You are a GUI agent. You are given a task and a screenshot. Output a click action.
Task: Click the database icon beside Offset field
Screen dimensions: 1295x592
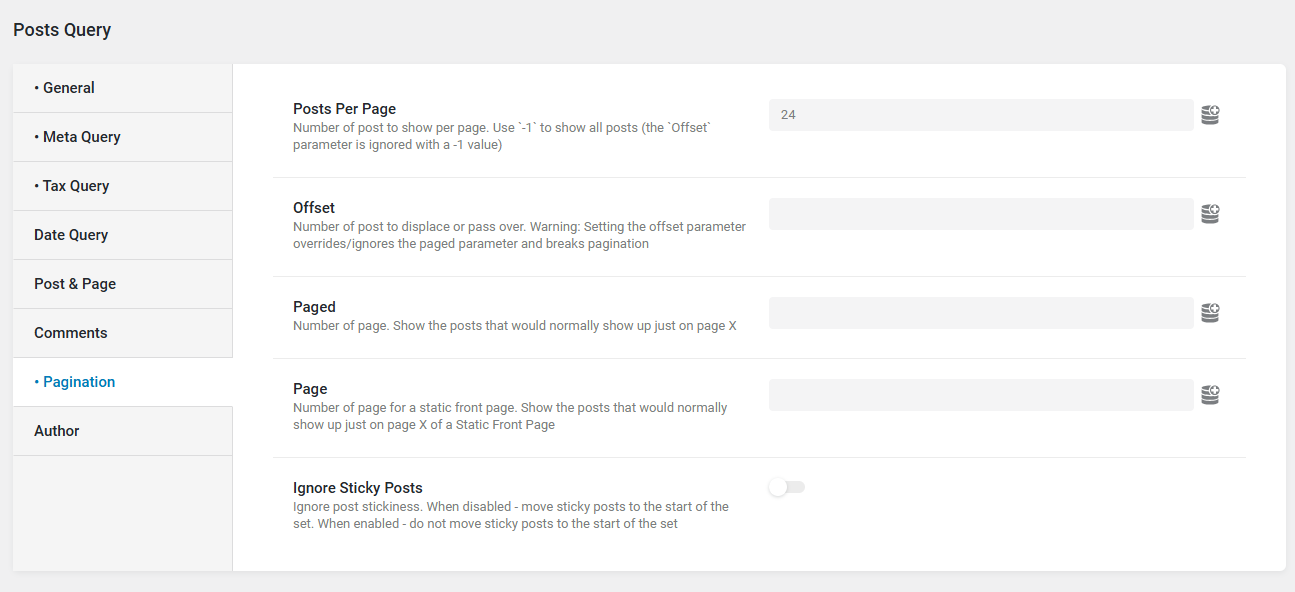coord(1210,214)
